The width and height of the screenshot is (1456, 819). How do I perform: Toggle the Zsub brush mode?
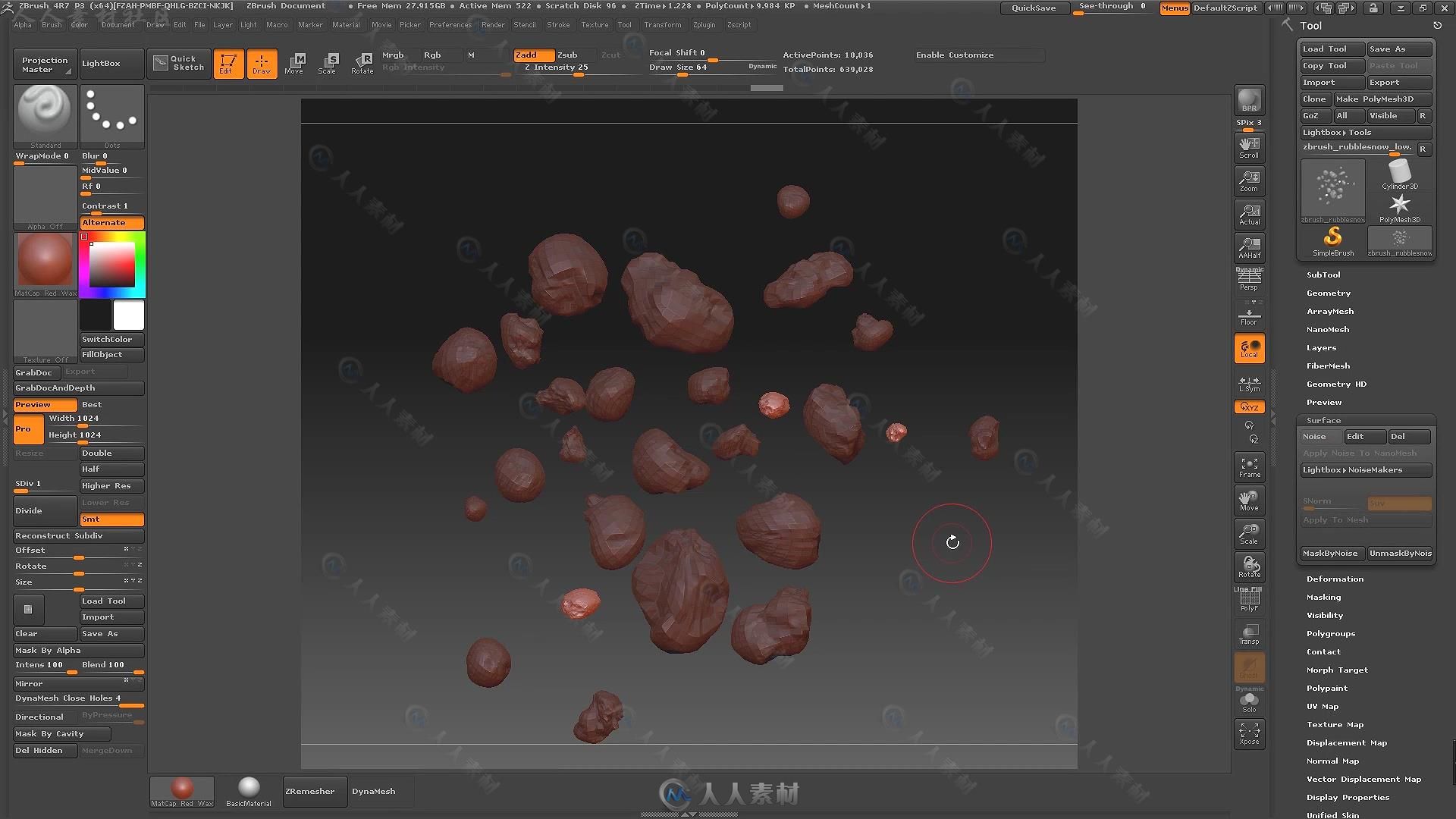(x=567, y=54)
